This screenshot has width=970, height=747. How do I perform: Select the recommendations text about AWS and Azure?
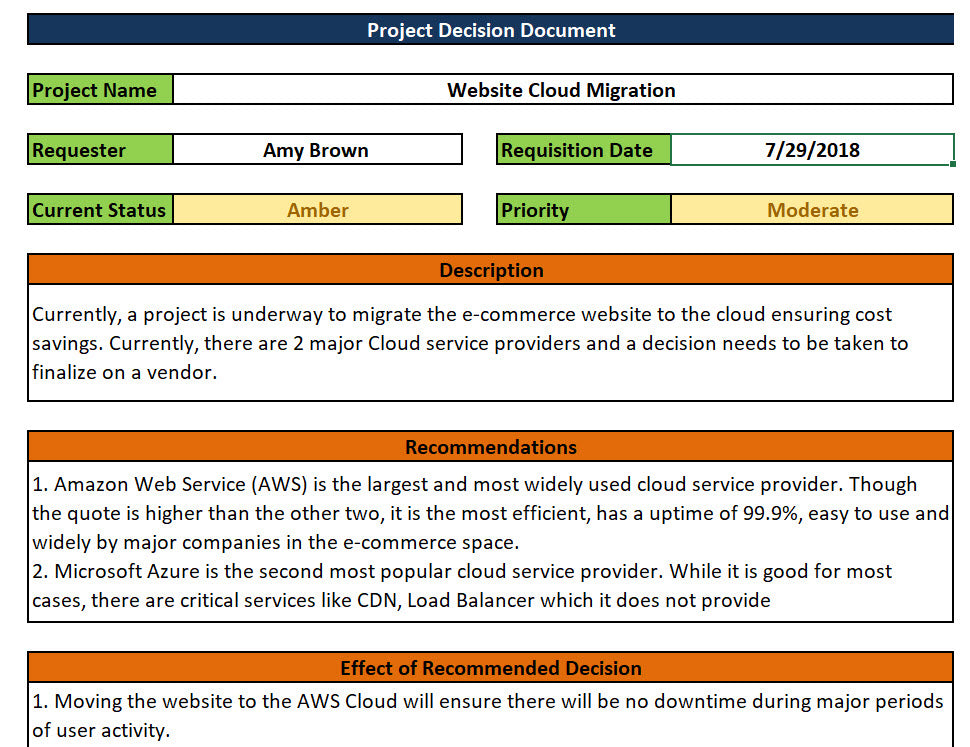pyautogui.click(x=491, y=542)
